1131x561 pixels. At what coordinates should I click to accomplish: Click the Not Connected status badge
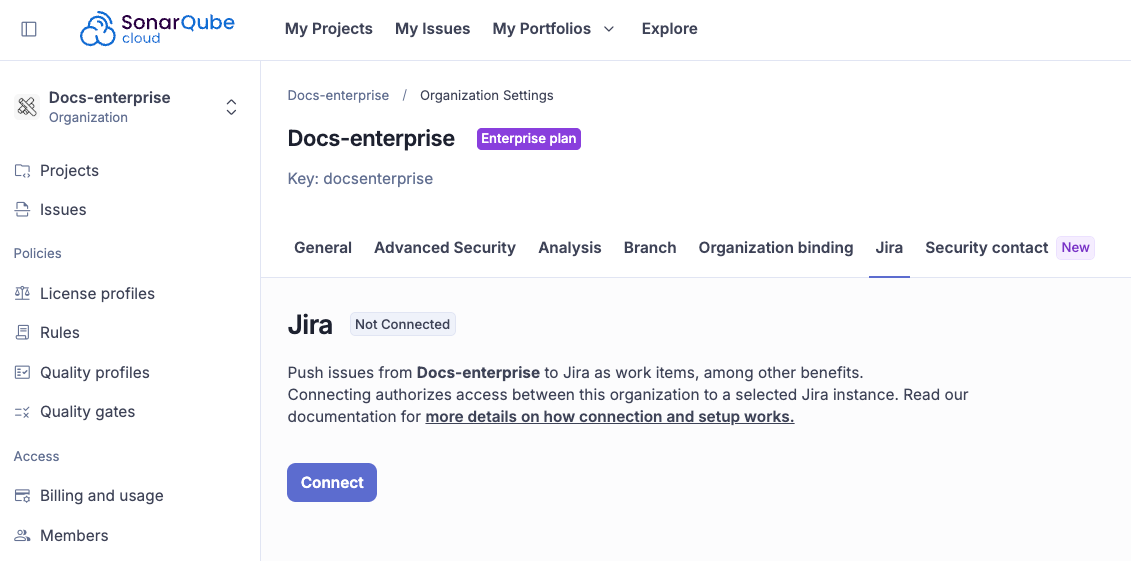[x=402, y=324]
